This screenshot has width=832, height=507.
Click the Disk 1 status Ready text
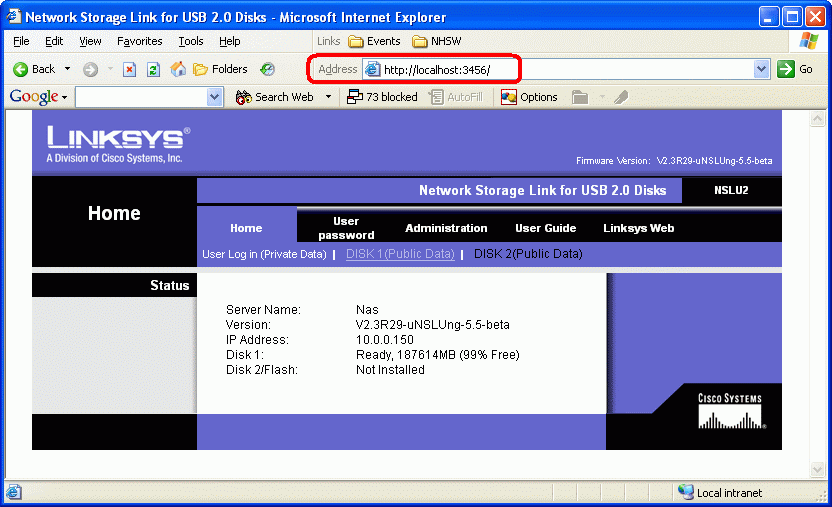tap(438, 354)
